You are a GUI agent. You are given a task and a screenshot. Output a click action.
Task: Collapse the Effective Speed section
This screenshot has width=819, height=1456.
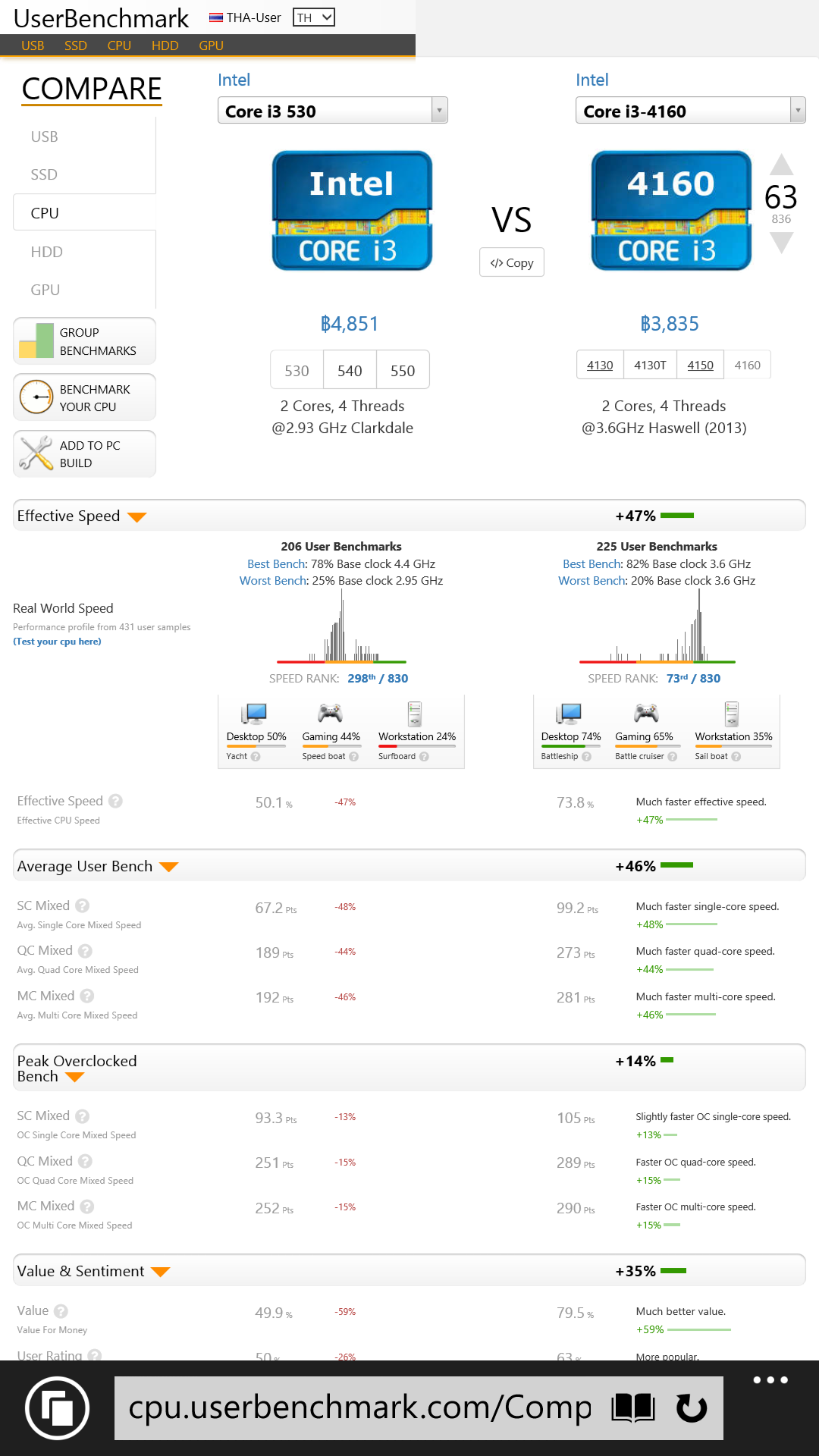(x=136, y=517)
